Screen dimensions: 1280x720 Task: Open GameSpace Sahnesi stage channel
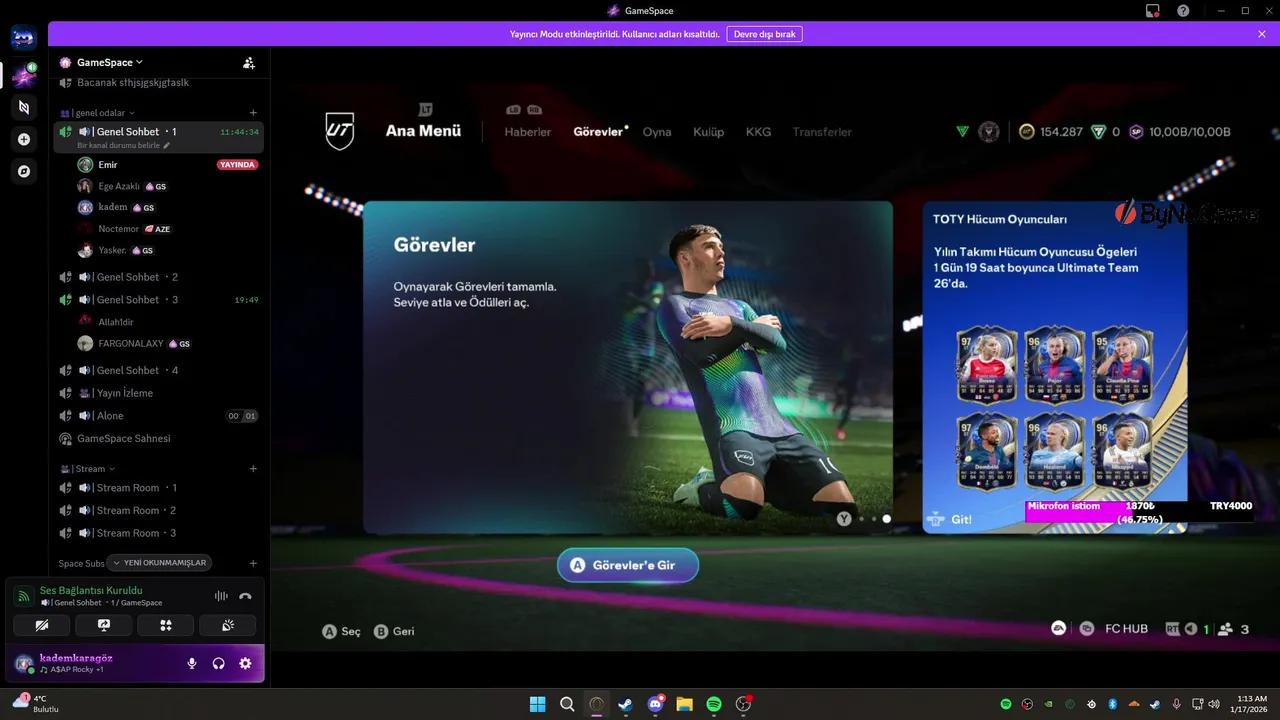pos(160,438)
